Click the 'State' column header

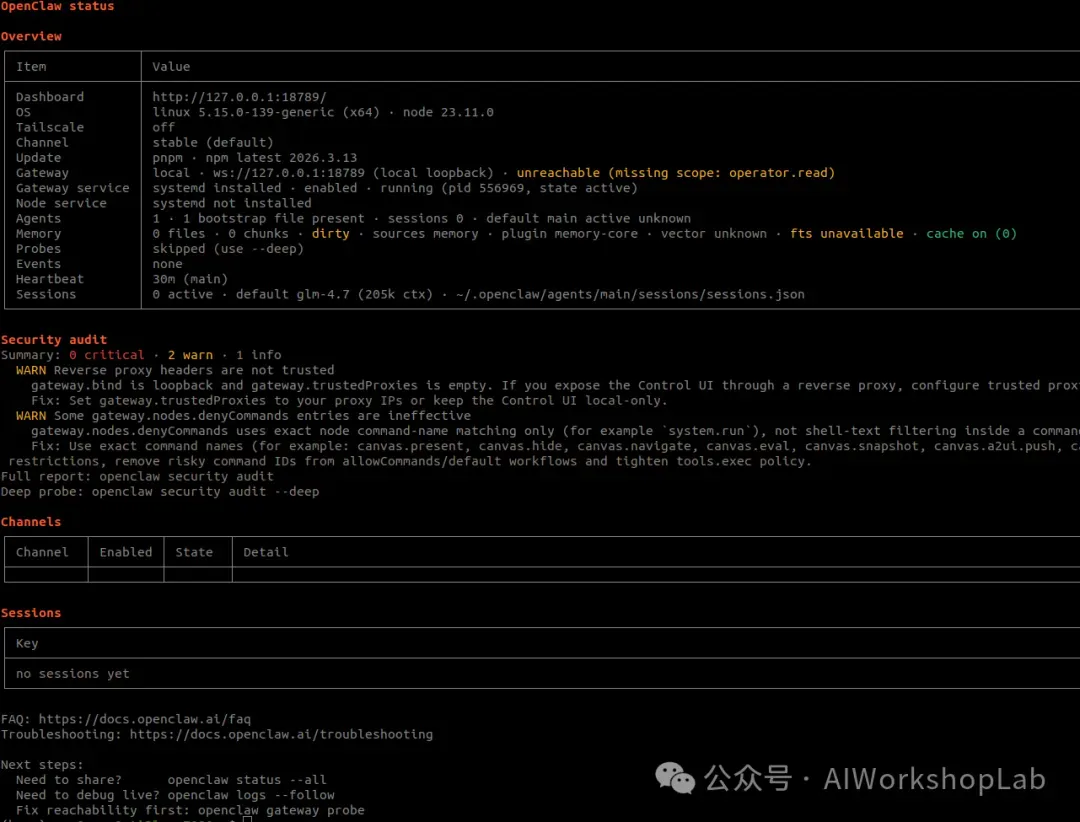(194, 552)
